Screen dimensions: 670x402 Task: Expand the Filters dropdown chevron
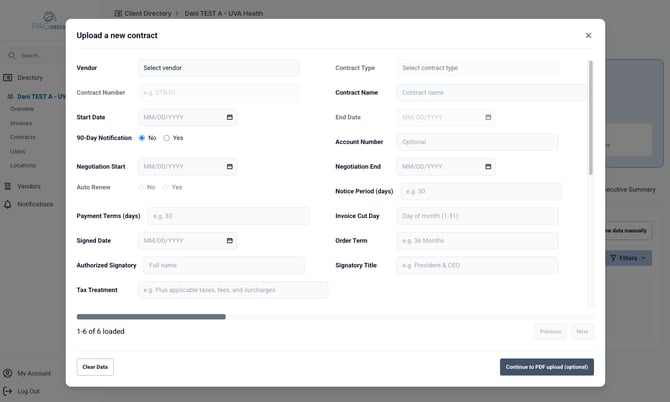pyautogui.click(x=643, y=258)
